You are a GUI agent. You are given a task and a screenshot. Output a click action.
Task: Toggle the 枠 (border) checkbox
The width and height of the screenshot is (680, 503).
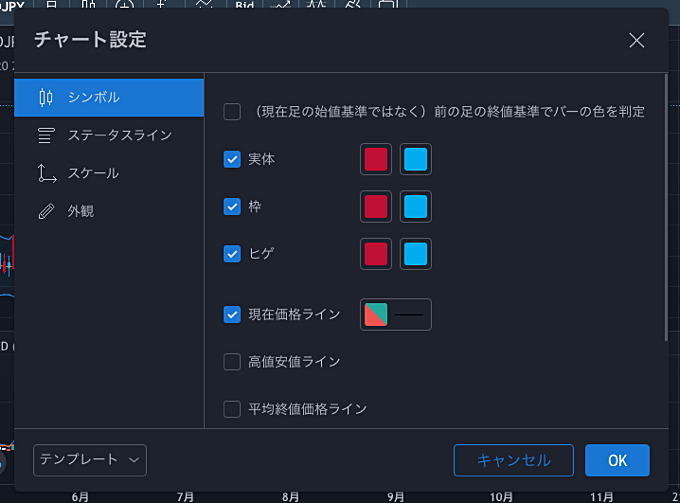point(232,206)
